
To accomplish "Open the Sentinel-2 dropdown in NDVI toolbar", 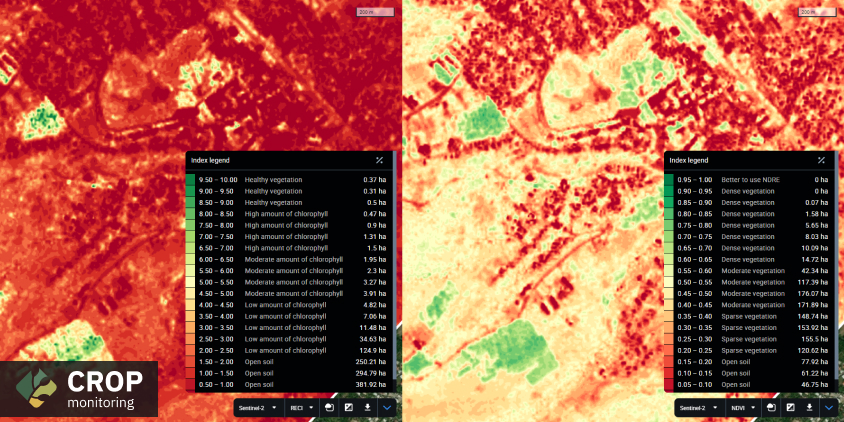I will point(700,407).
